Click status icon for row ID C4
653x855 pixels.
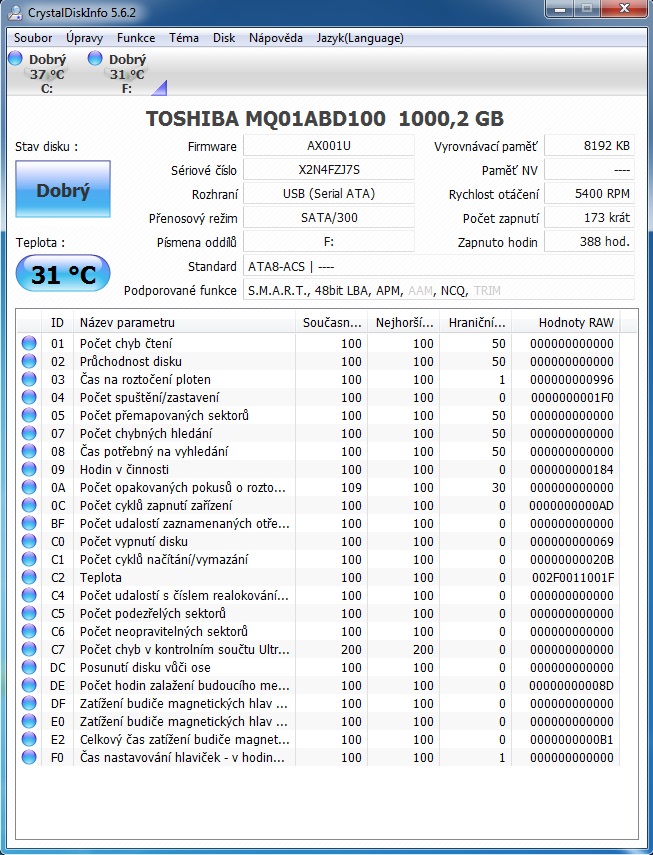pyautogui.click(x=29, y=595)
